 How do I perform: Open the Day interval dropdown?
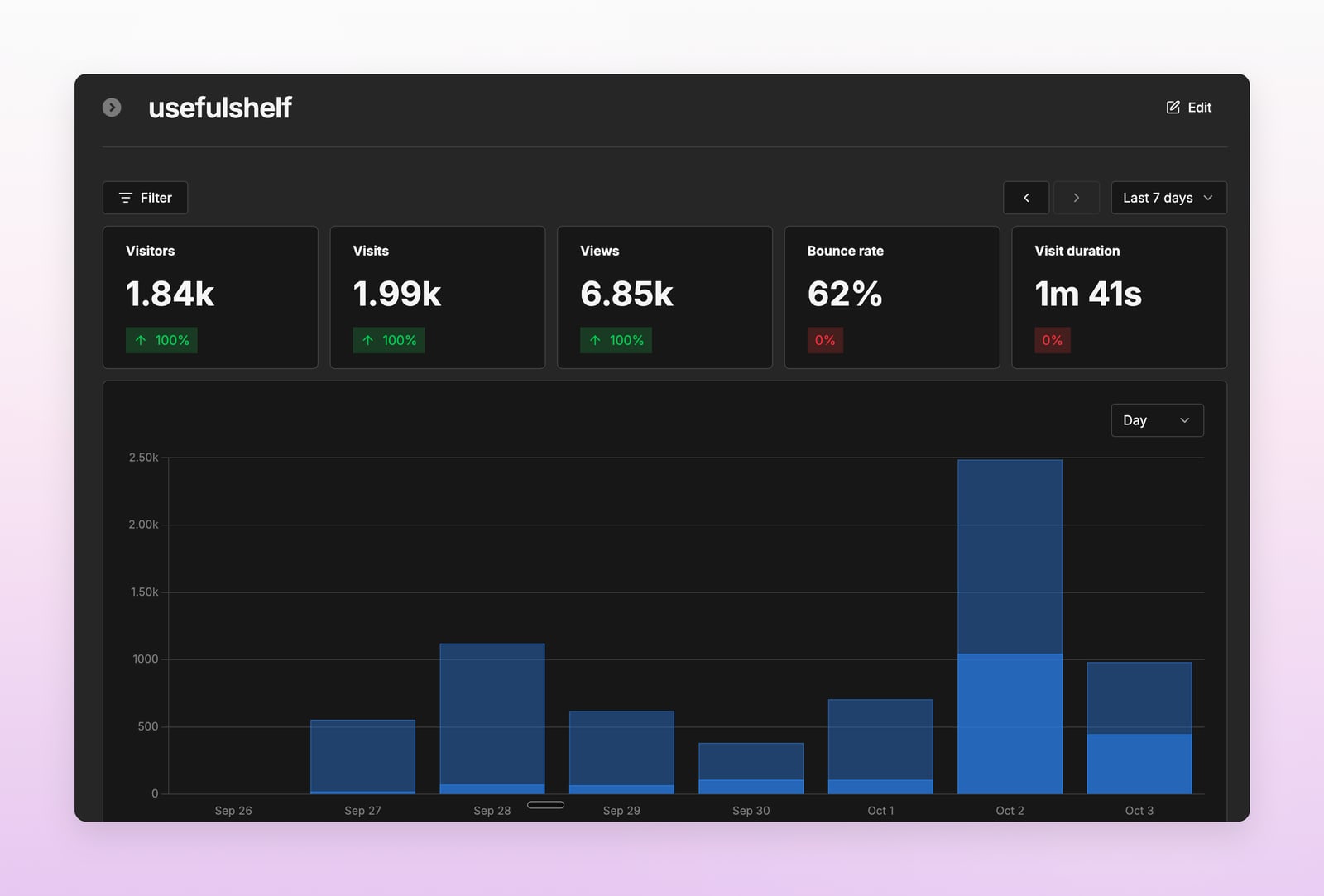tap(1157, 420)
